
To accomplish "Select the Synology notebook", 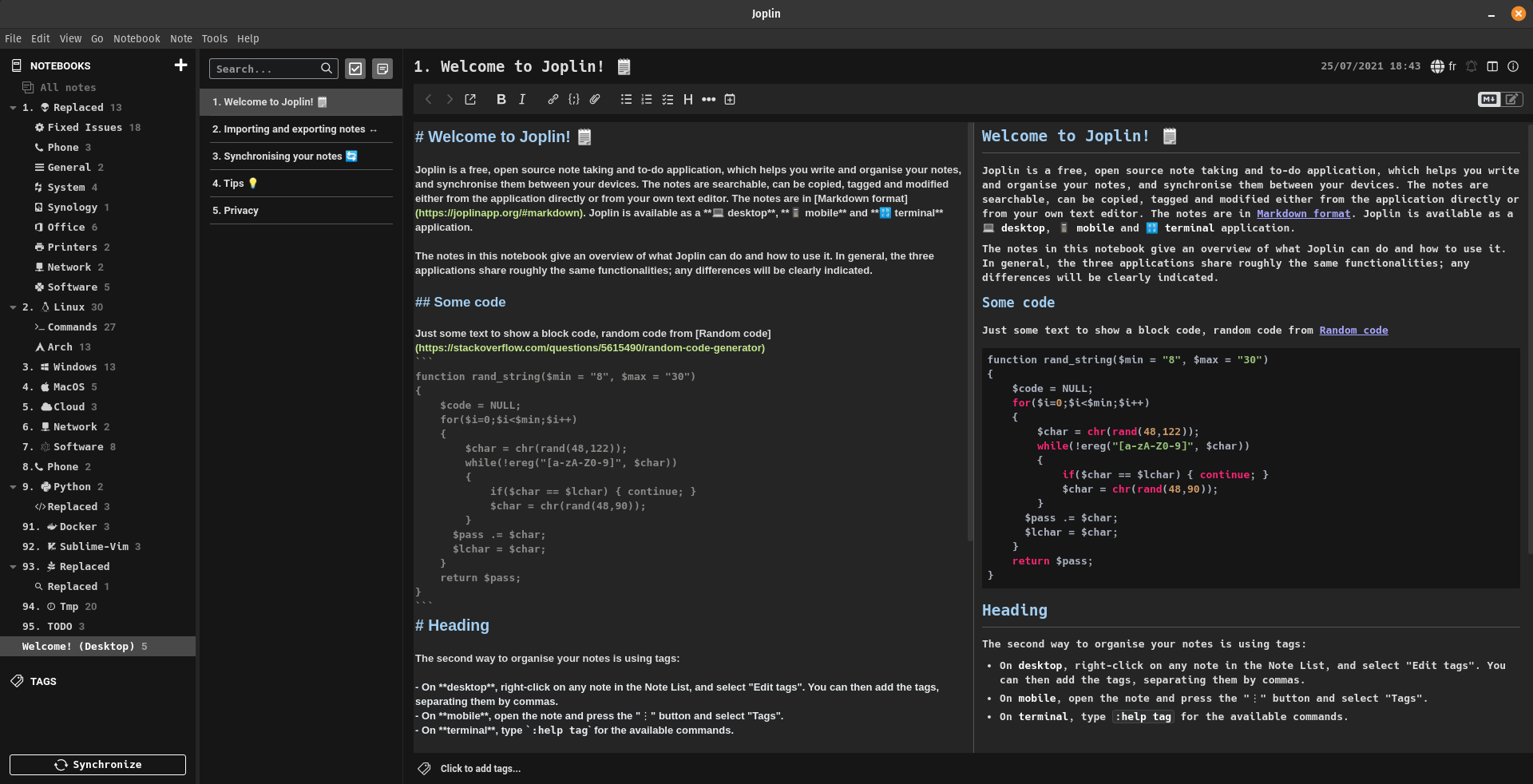I will pos(97,207).
